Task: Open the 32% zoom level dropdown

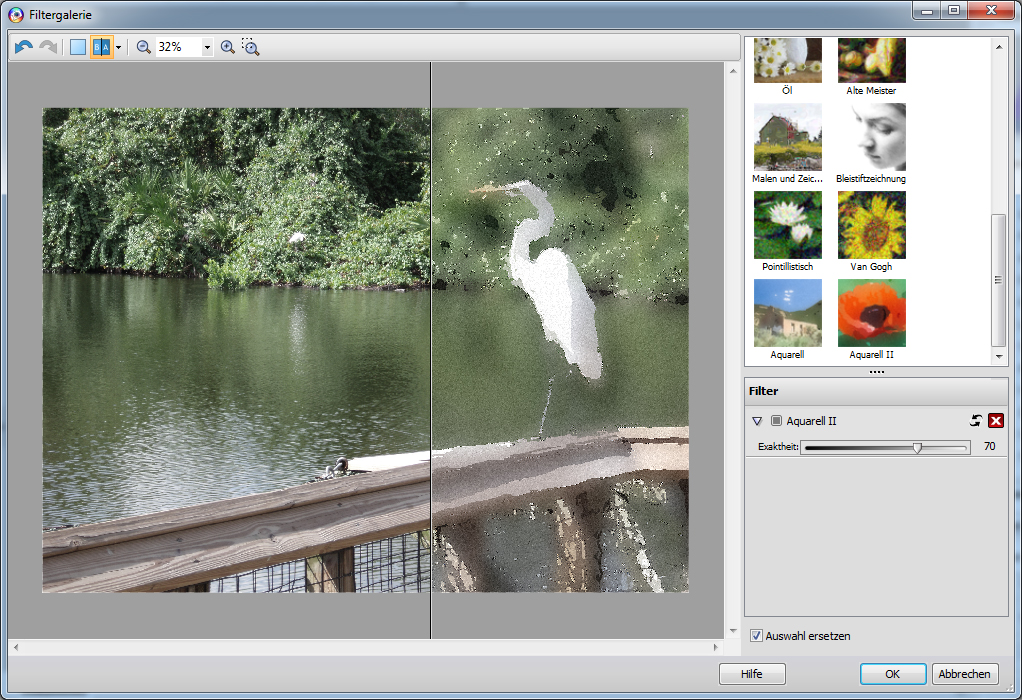Action: [207, 47]
